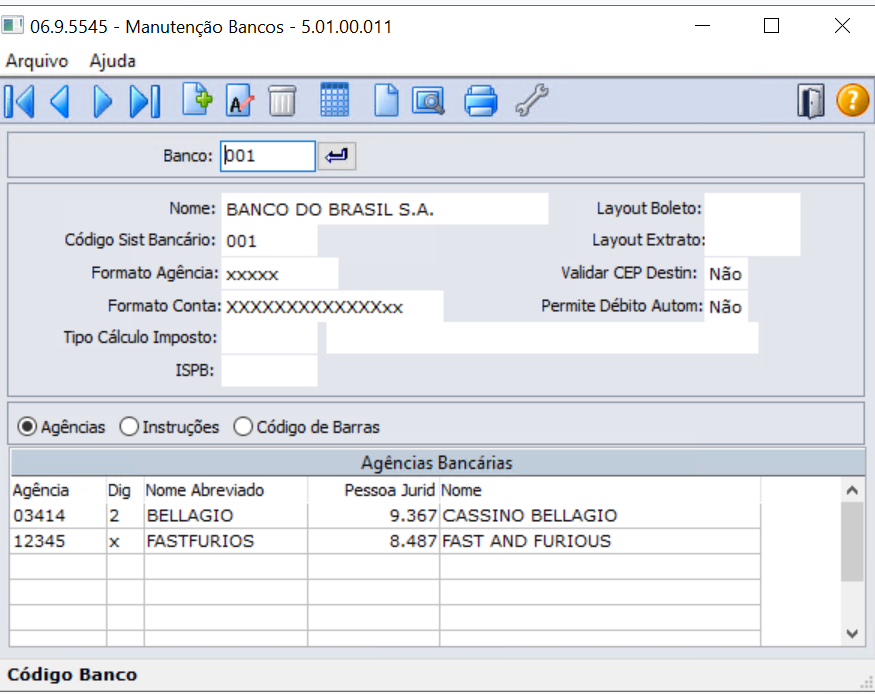Click agencies grid scrollbar thumb
Image resolution: width=875 pixels, height=694 pixels.
[852, 542]
